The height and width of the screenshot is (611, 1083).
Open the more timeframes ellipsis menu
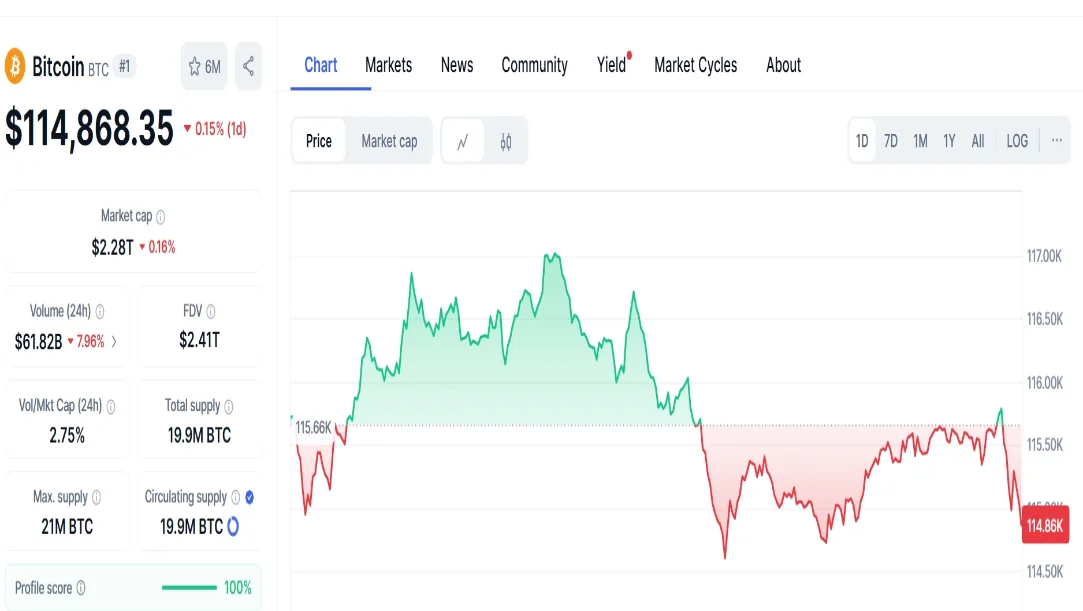coord(1057,141)
